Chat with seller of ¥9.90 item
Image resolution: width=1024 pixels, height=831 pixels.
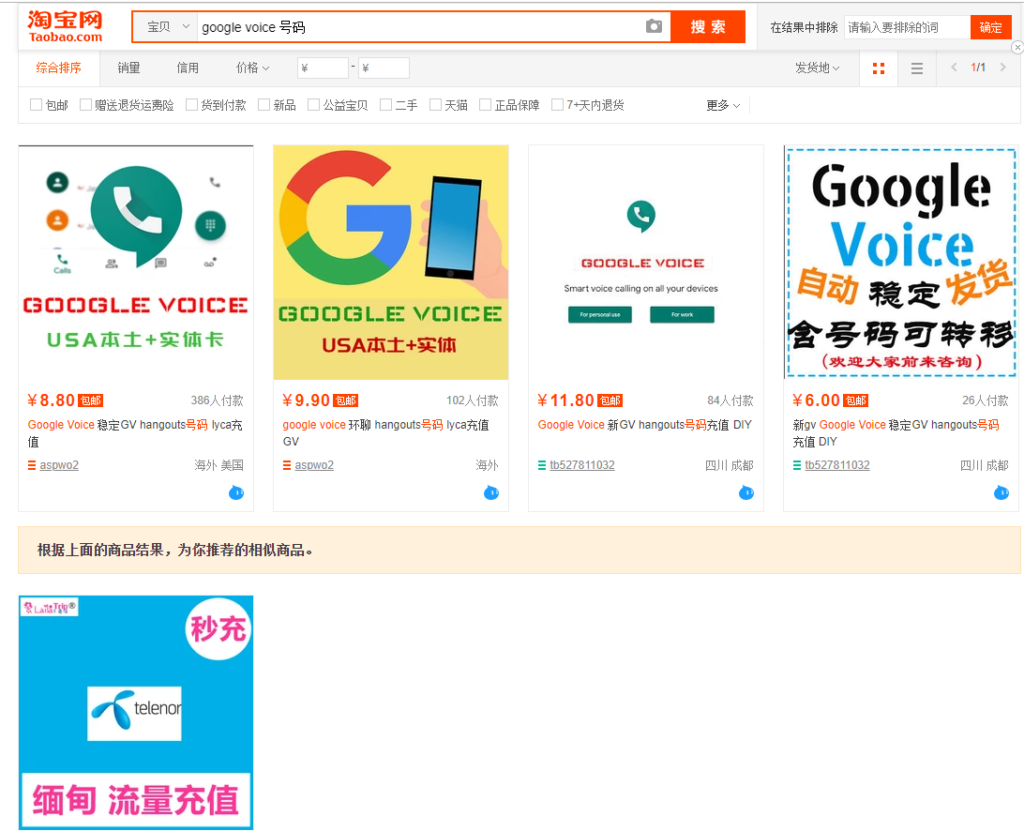click(x=491, y=493)
